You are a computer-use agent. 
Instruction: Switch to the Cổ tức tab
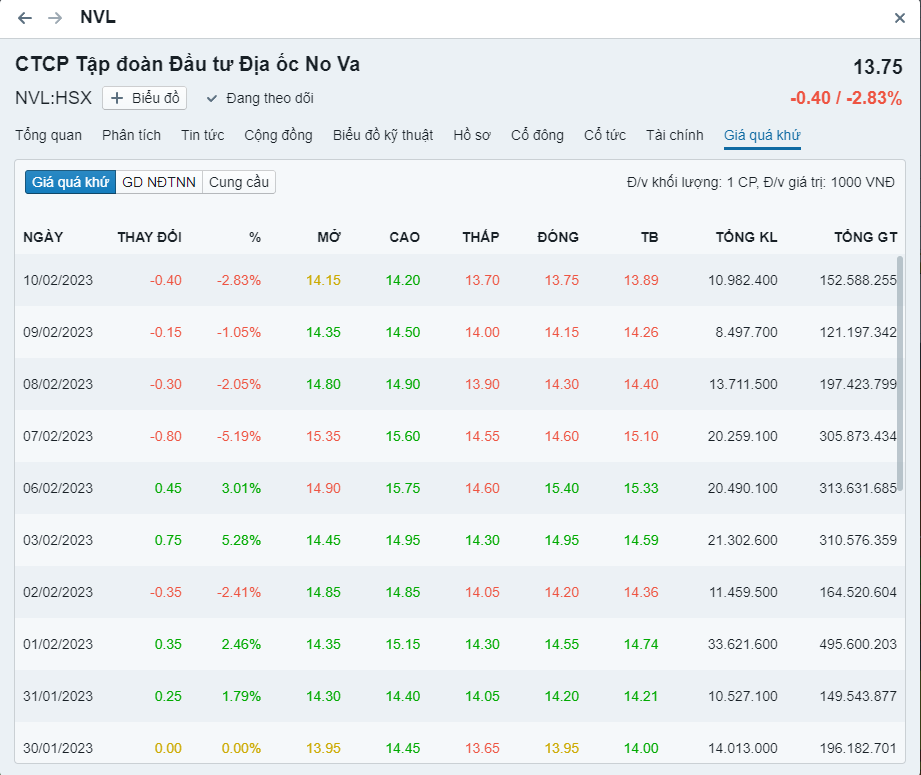pos(605,135)
